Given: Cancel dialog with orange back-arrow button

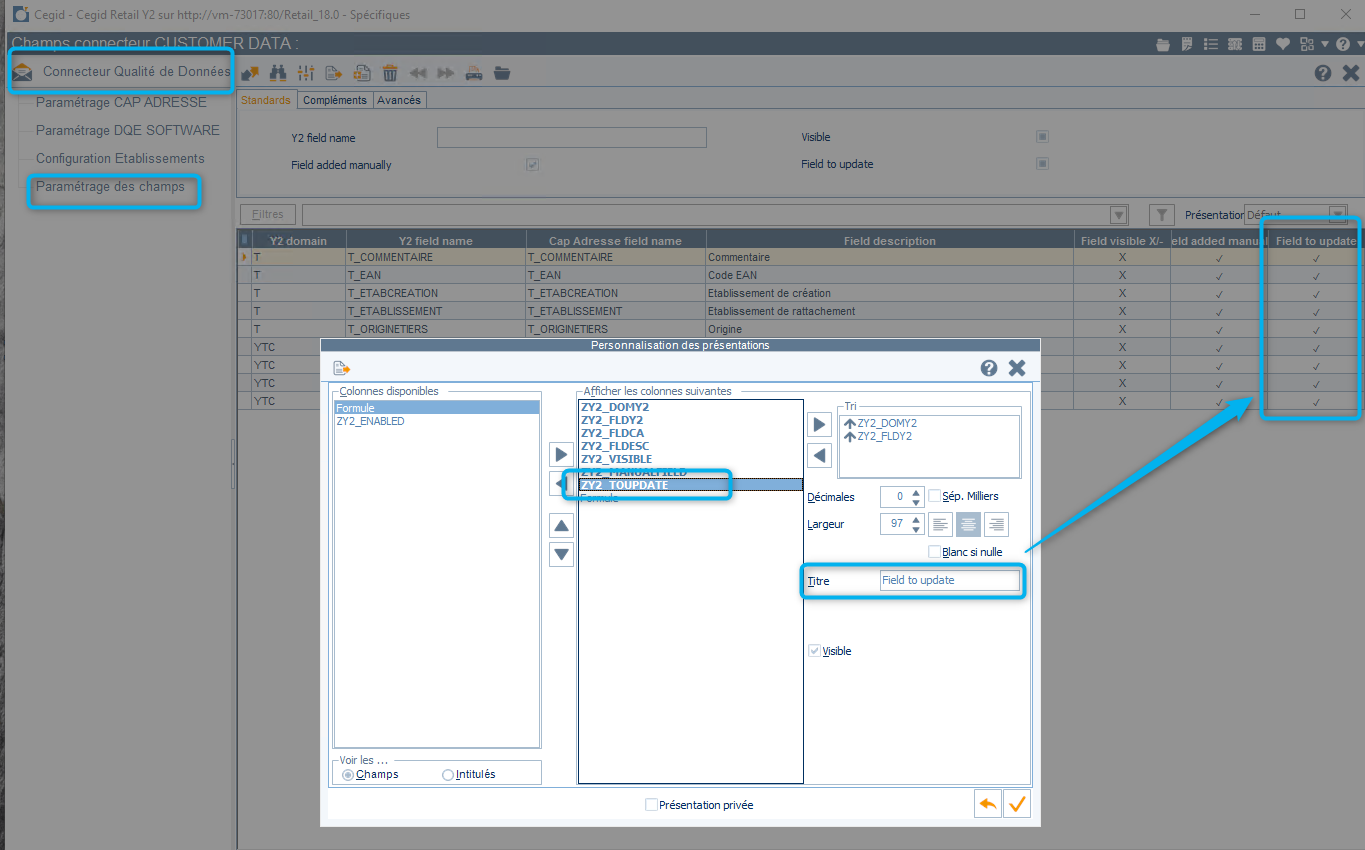Looking at the screenshot, I should (x=988, y=803).
